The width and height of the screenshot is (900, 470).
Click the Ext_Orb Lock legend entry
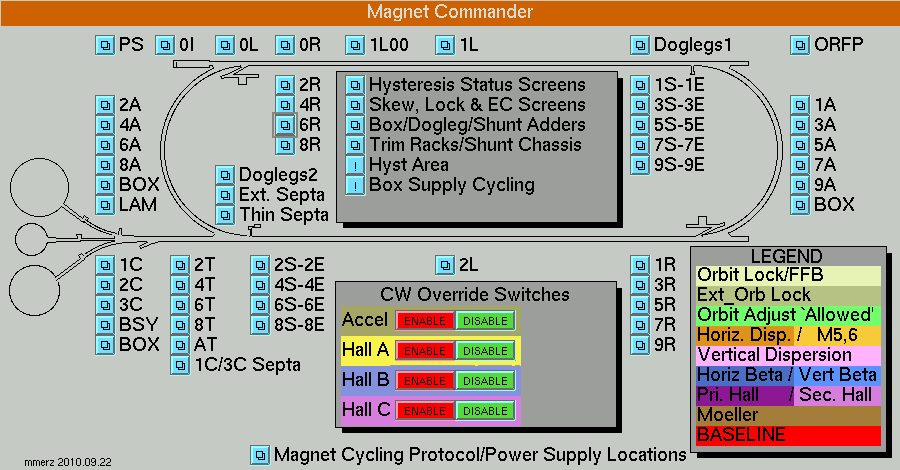788,295
